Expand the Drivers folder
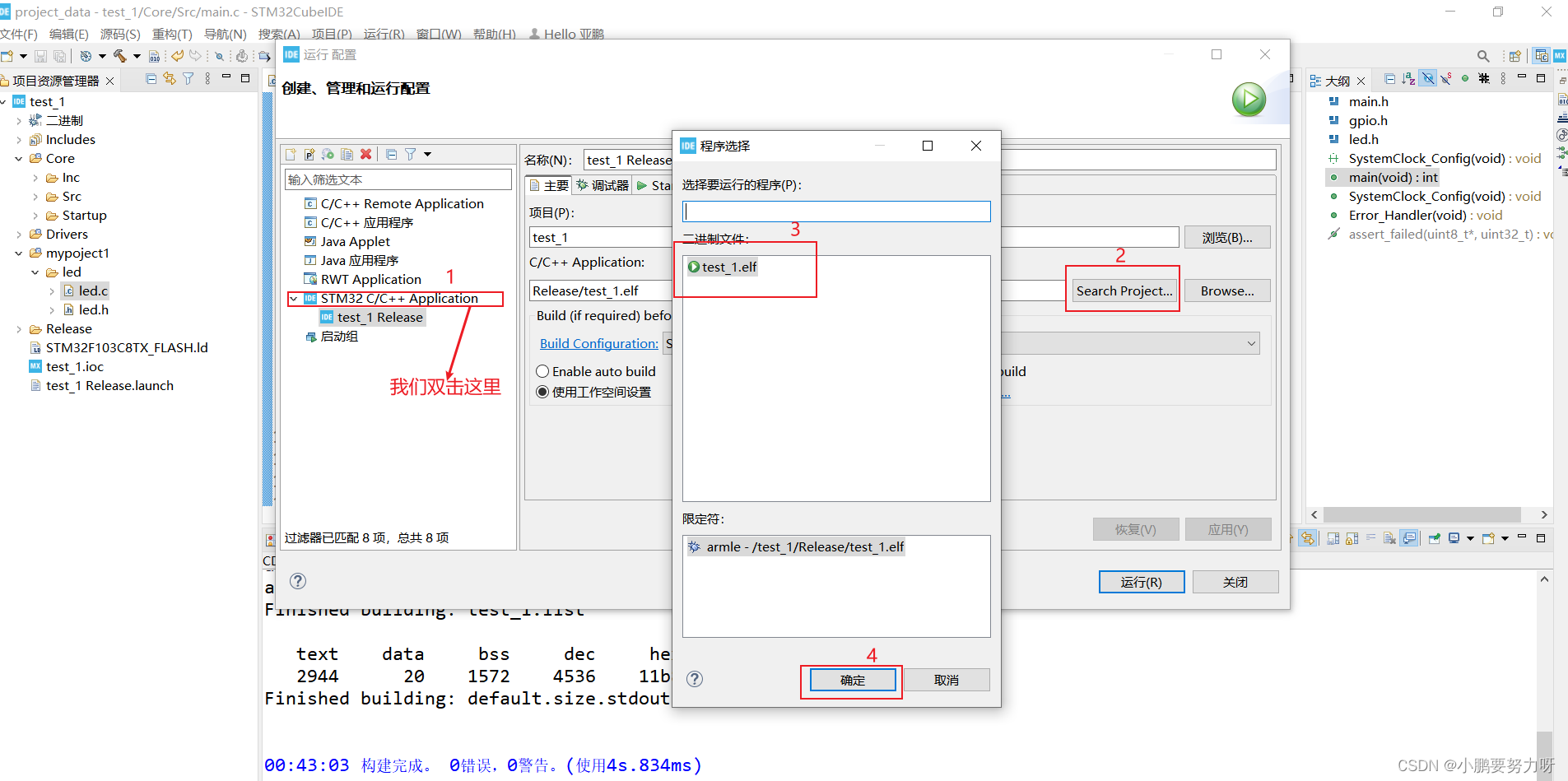The image size is (1568, 781). coord(19,235)
